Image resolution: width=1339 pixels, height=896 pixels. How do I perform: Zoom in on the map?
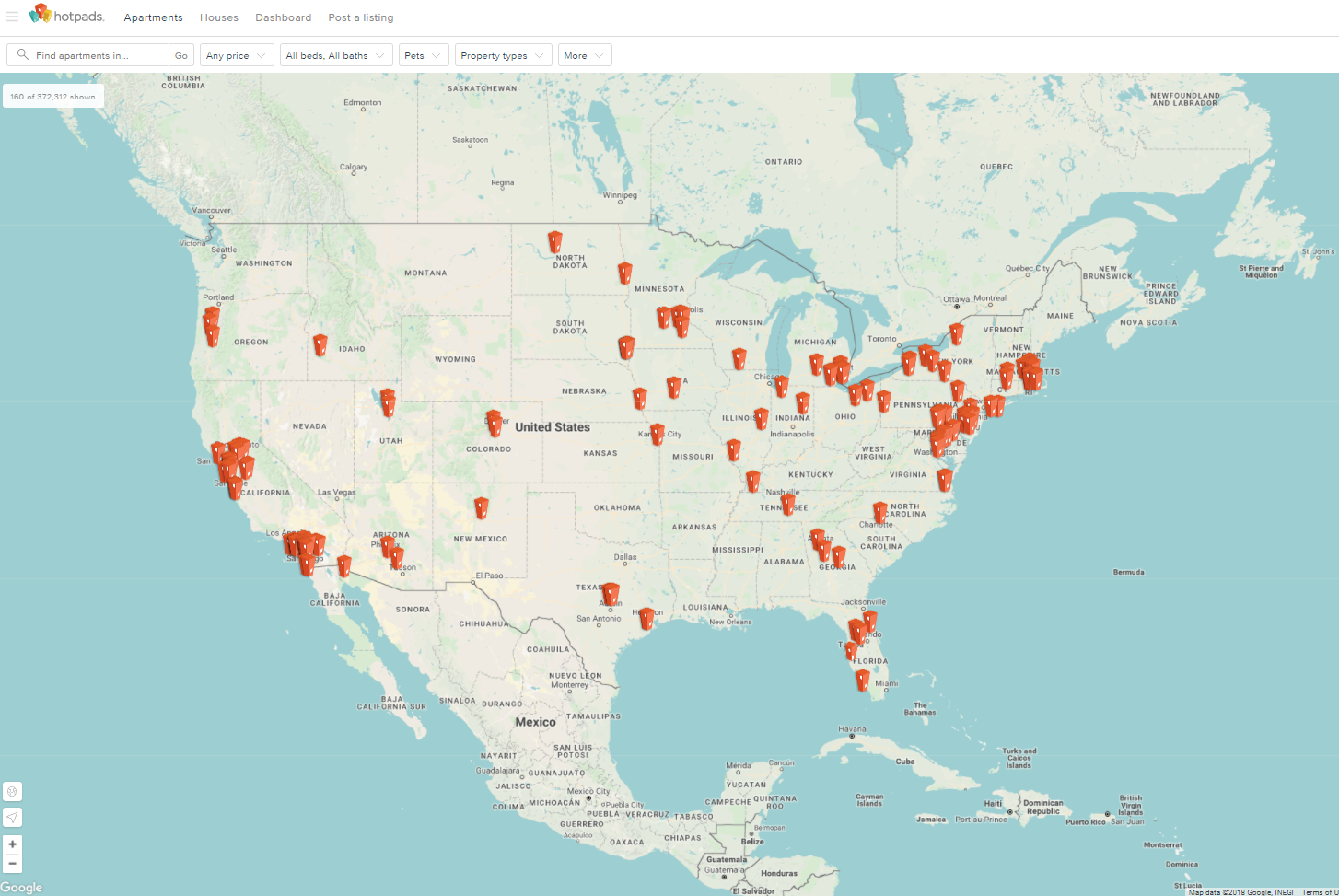(12, 844)
